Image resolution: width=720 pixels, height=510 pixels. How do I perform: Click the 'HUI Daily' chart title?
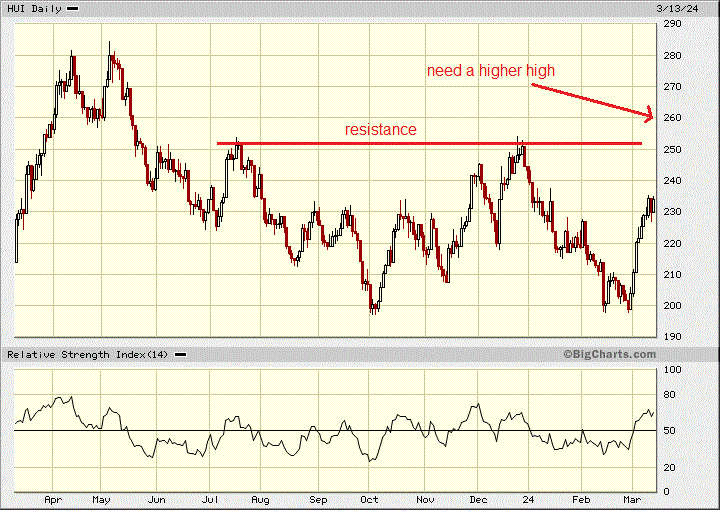(x=34, y=8)
